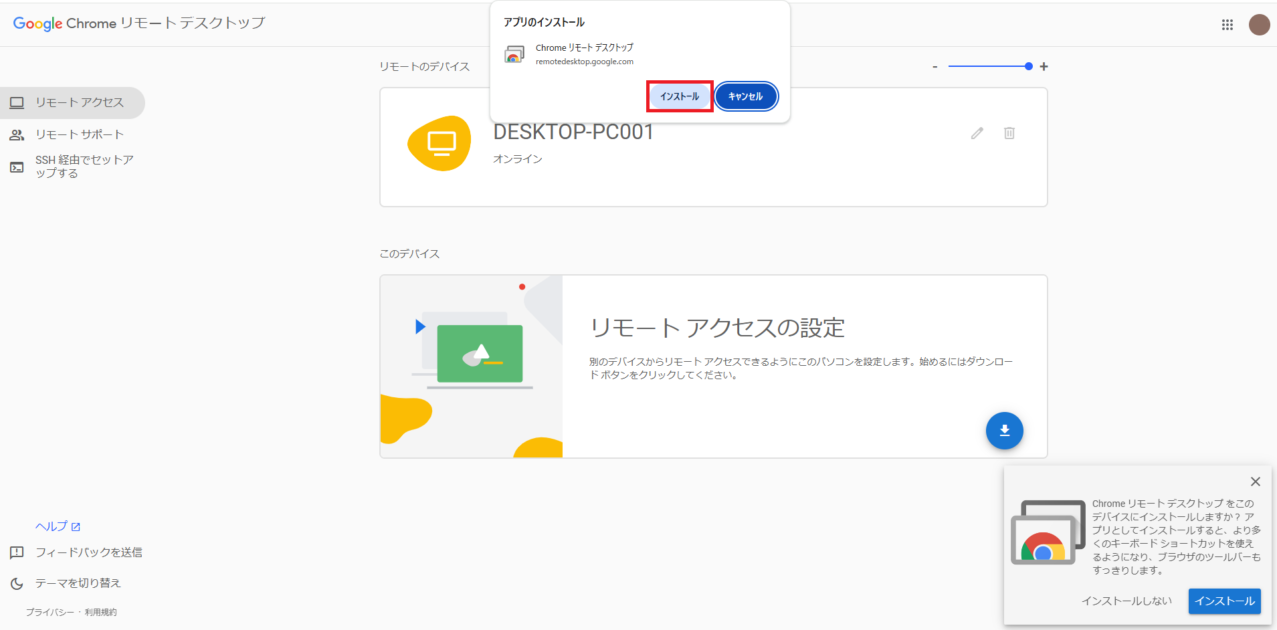Click インストール in the top dialog
1277x630 pixels.
point(679,96)
